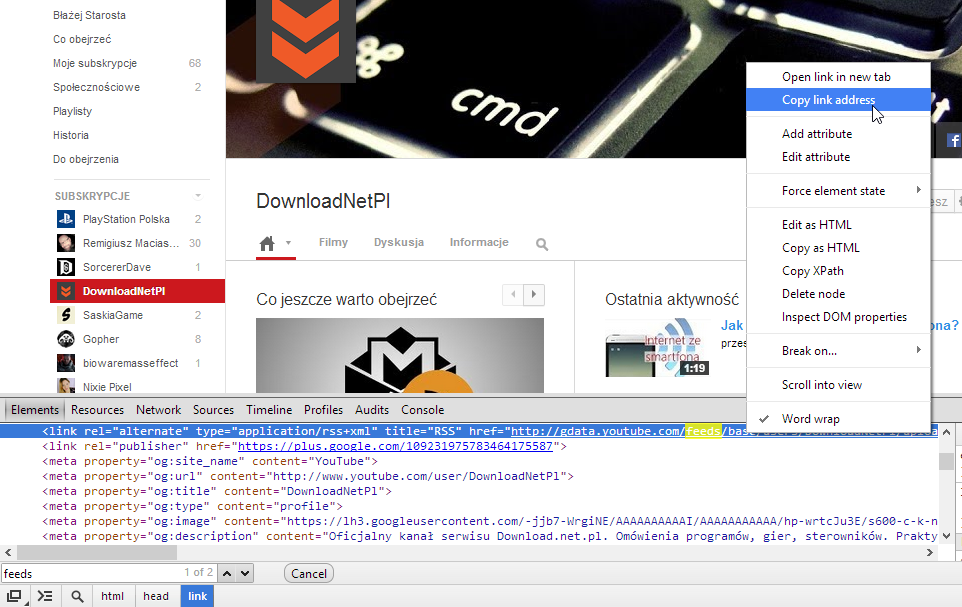Toggle the Word wrap option
The width and height of the screenshot is (962, 607).
coord(838,419)
